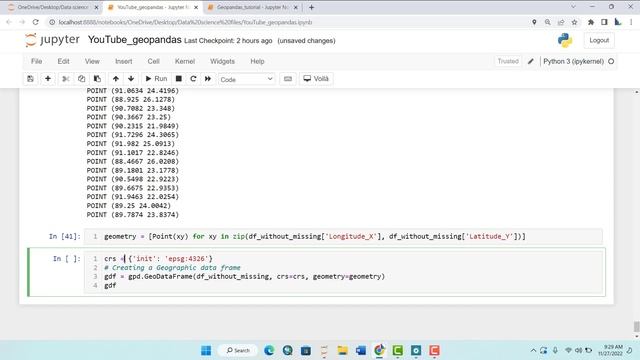Open the Windows Start menu
The height and width of the screenshot is (360, 640).
pos(206,350)
